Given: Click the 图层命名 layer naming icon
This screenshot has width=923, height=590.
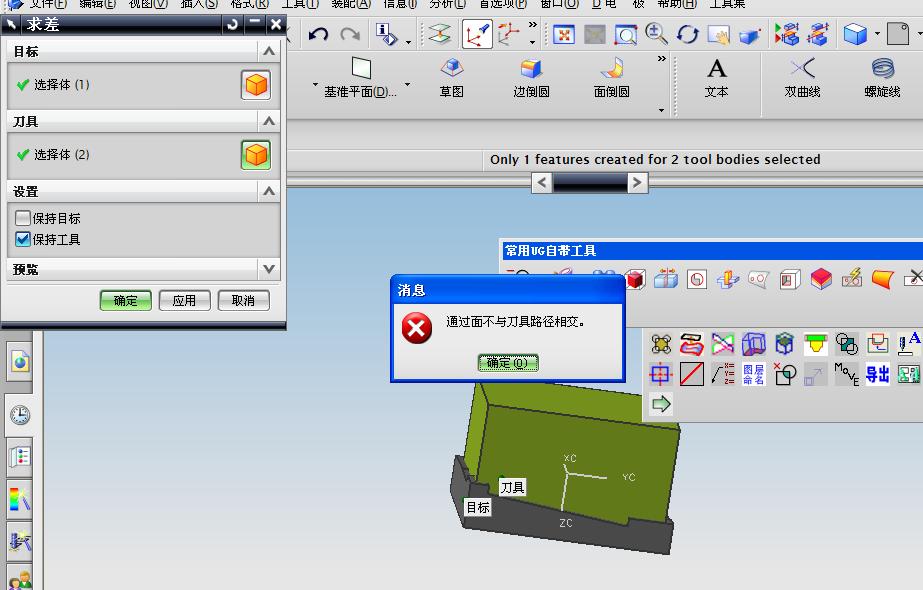Looking at the screenshot, I should pyautogui.click(x=753, y=374).
